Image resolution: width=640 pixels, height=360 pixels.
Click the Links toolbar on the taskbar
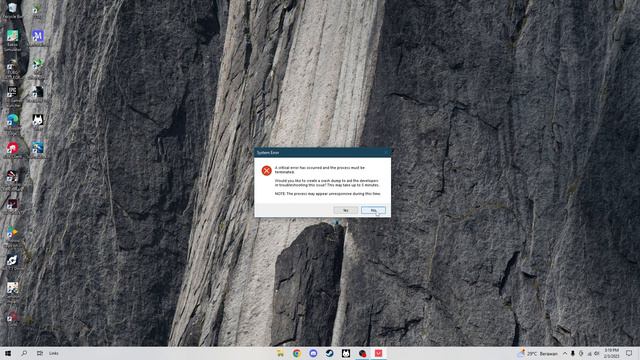click(54, 353)
